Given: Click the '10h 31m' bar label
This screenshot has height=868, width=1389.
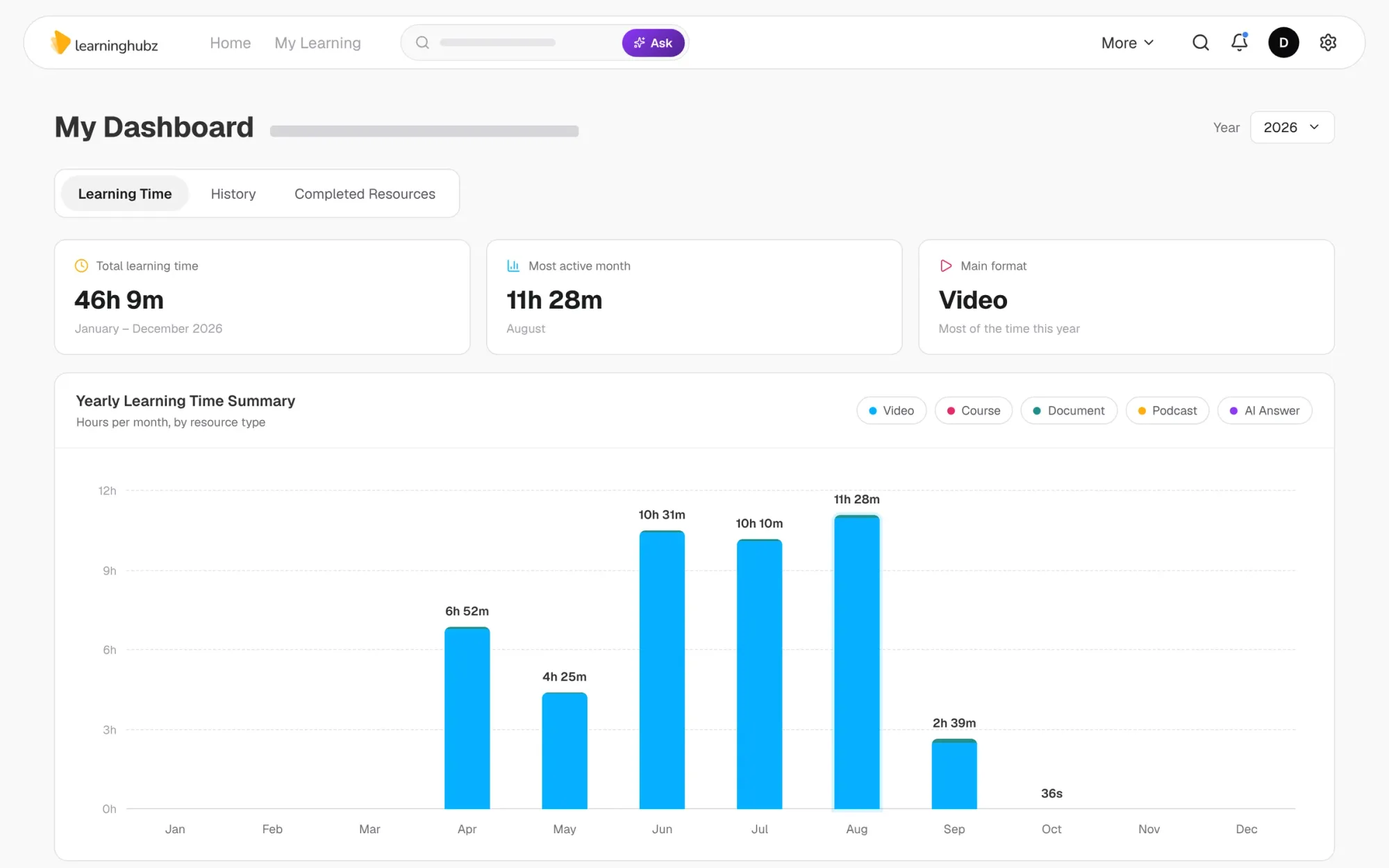Looking at the screenshot, I should pyautogui.click(x=662, y=515).
